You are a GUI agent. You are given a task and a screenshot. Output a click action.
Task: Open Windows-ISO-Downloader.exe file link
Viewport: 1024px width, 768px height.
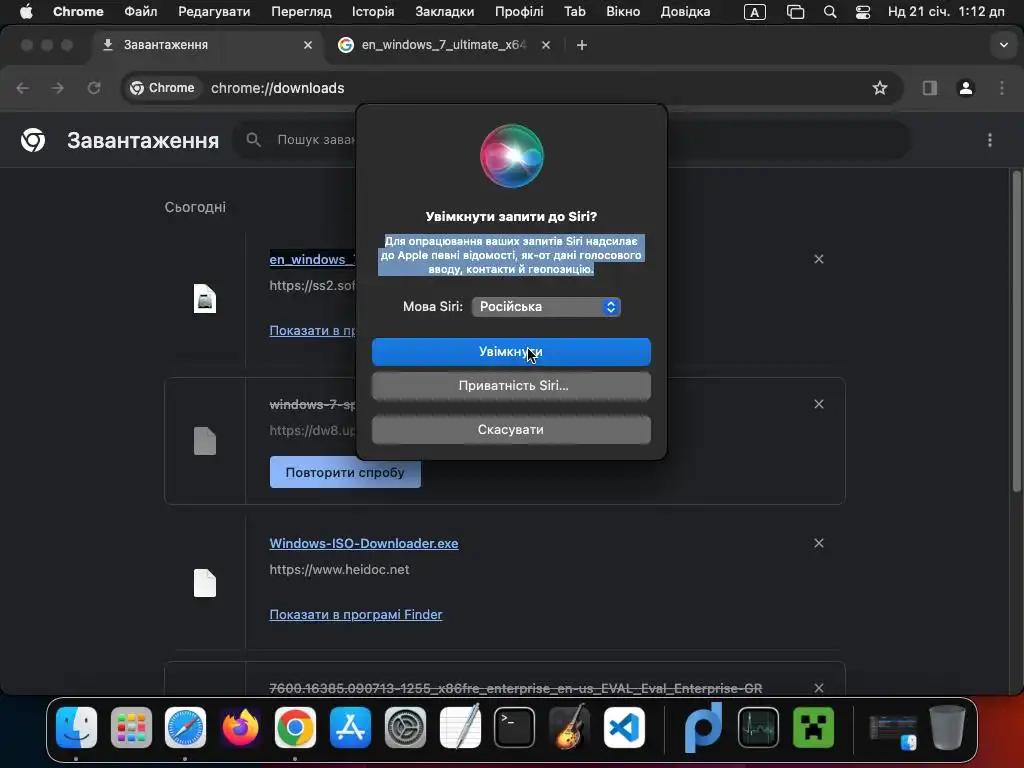click(364, 543)
